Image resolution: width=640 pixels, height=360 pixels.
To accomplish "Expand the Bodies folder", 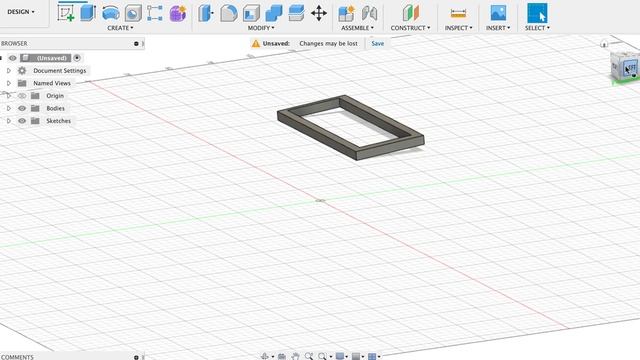I will point(9,109).
